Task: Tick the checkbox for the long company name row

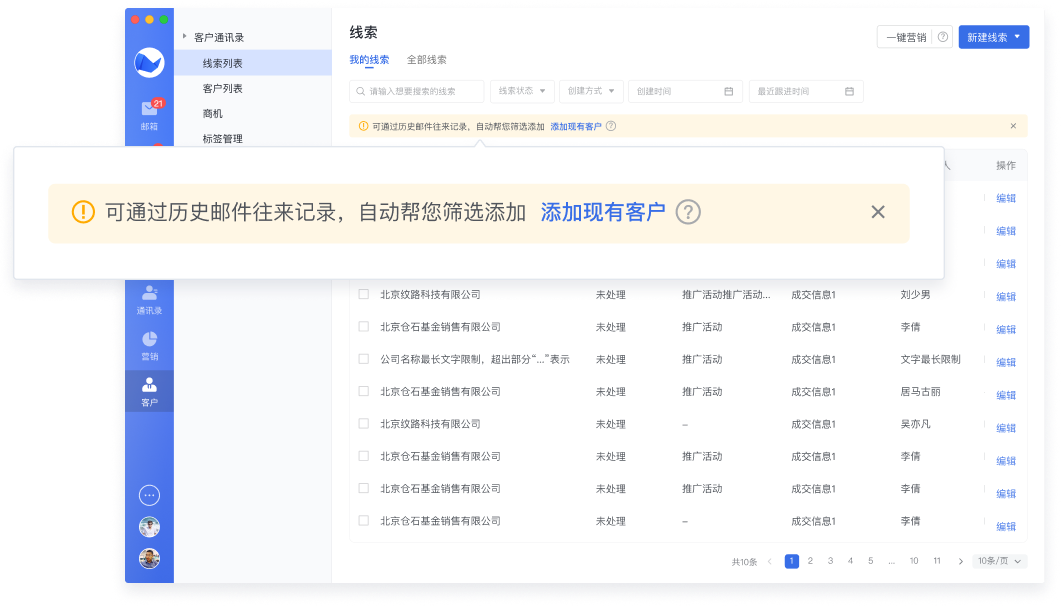Action: point(364,359)
